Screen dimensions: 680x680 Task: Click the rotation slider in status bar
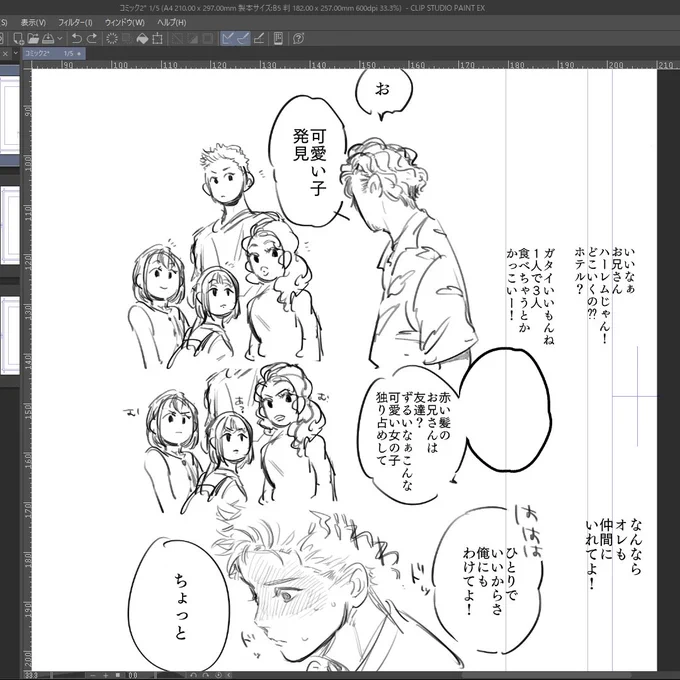170,675
